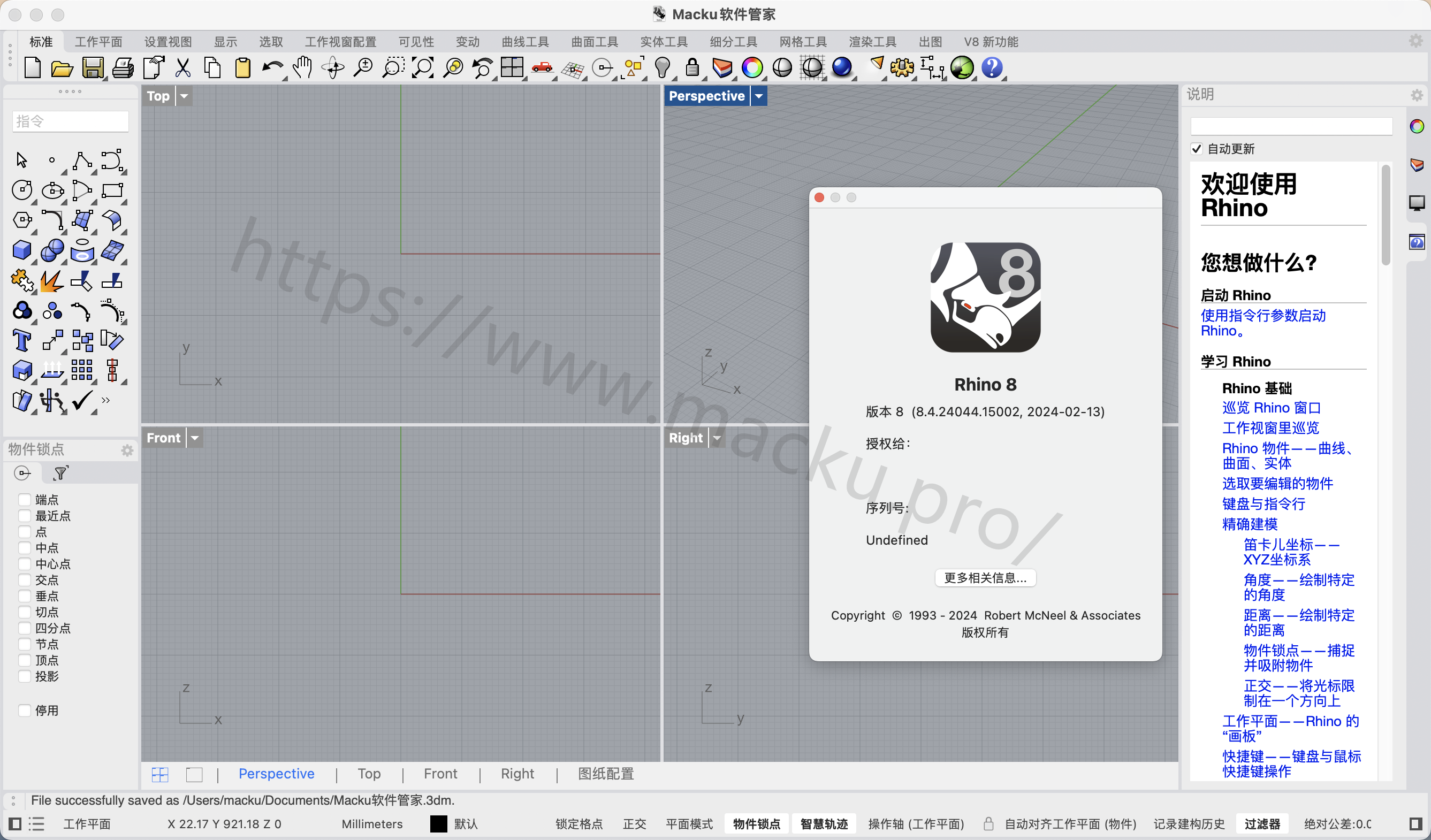Click the checkmark tool in sidebar

(x=82, y=400)
